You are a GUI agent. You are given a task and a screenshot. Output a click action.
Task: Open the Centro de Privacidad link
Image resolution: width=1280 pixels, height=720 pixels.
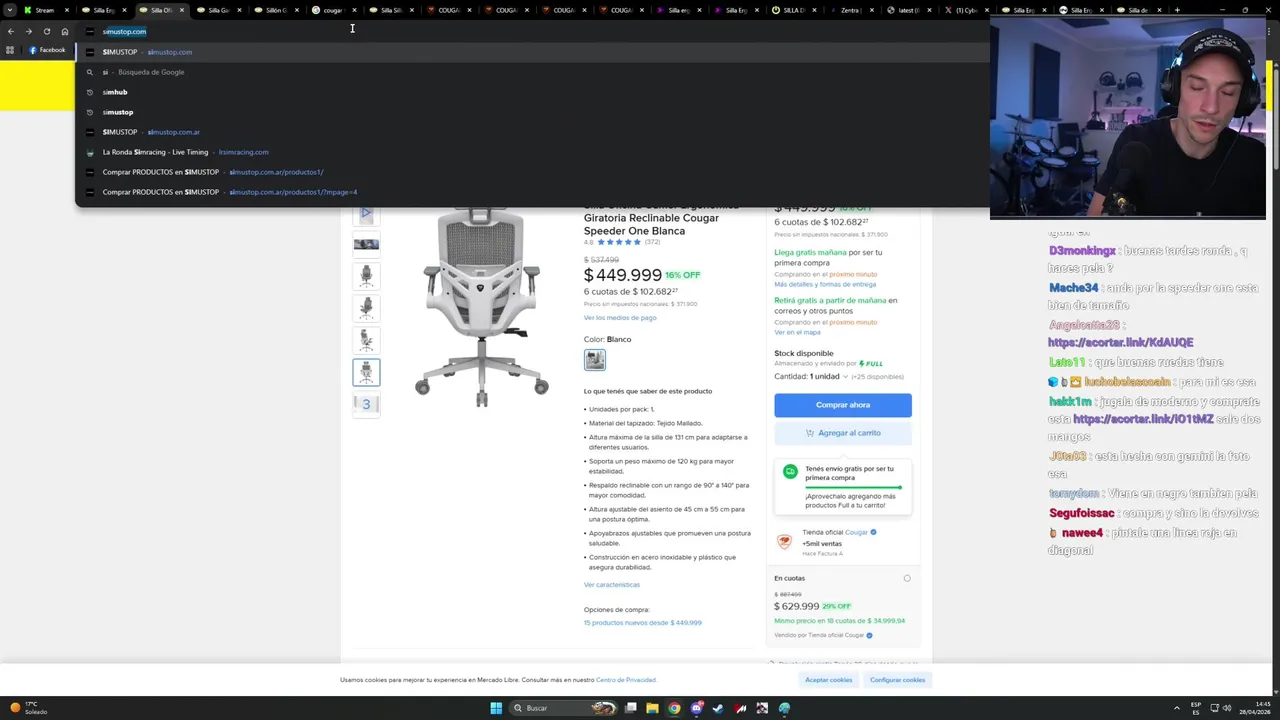626,680
